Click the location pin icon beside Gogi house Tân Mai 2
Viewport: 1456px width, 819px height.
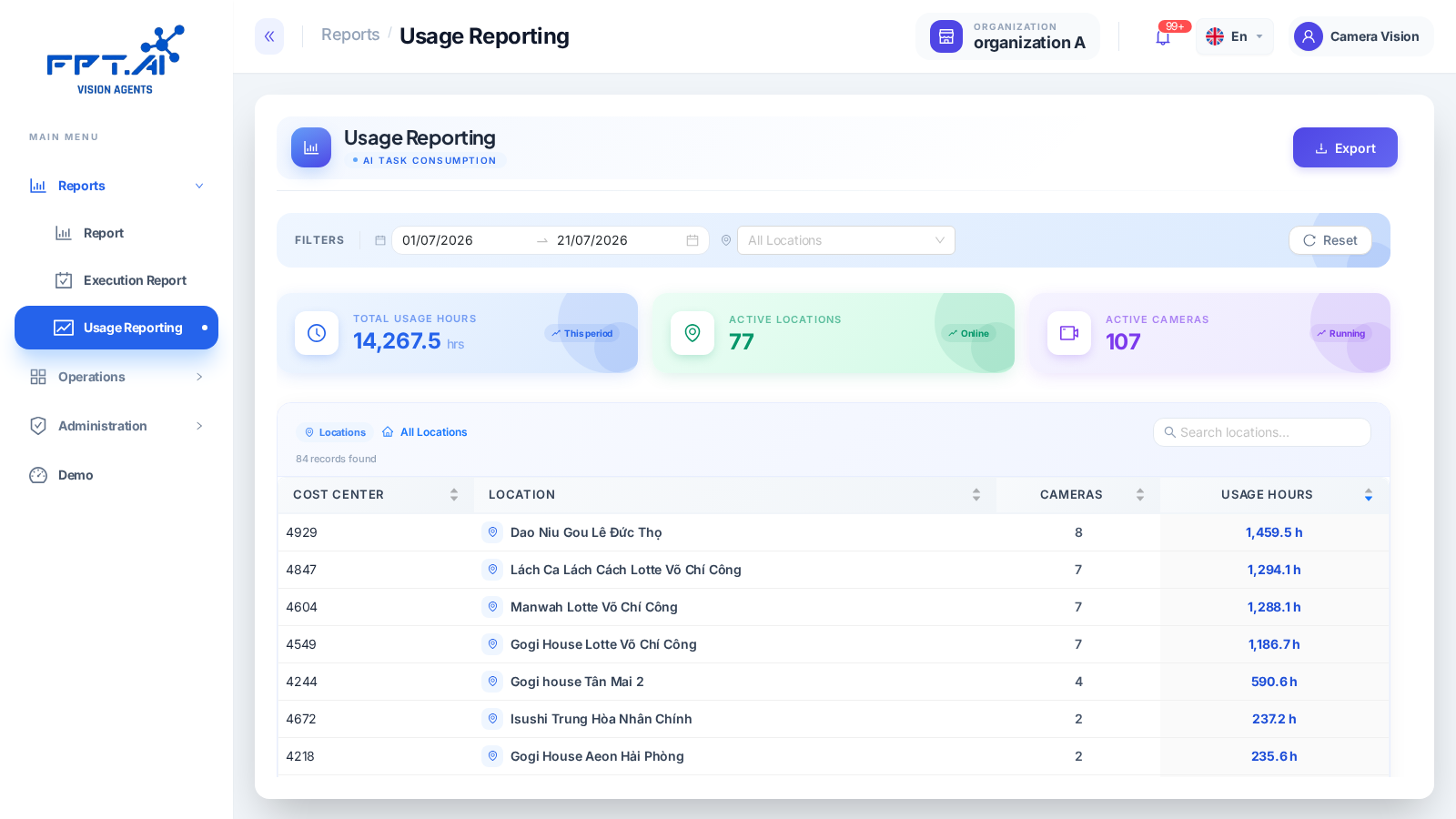(492, 682)
